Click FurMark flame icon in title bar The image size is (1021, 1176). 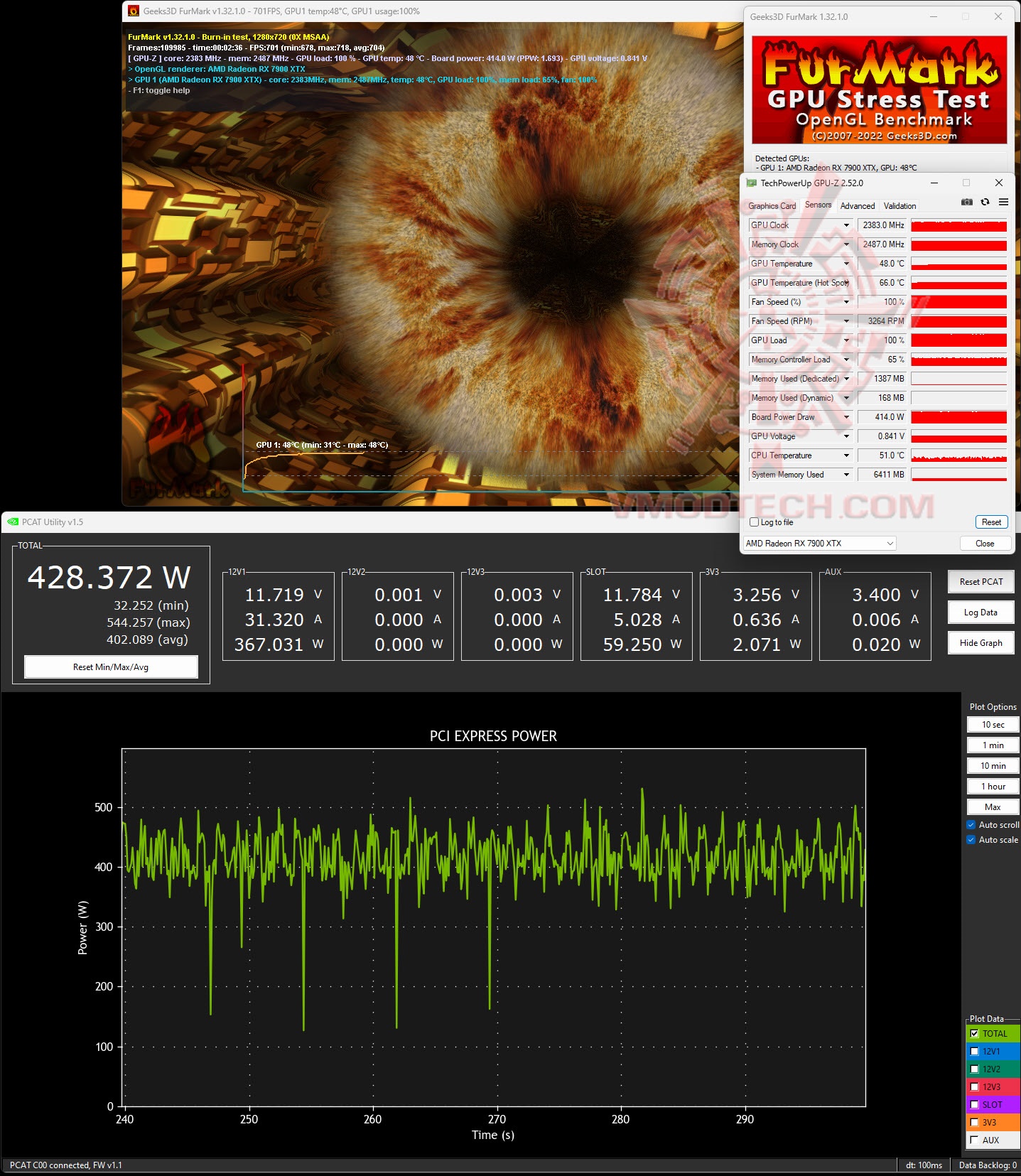click(133, 11)
